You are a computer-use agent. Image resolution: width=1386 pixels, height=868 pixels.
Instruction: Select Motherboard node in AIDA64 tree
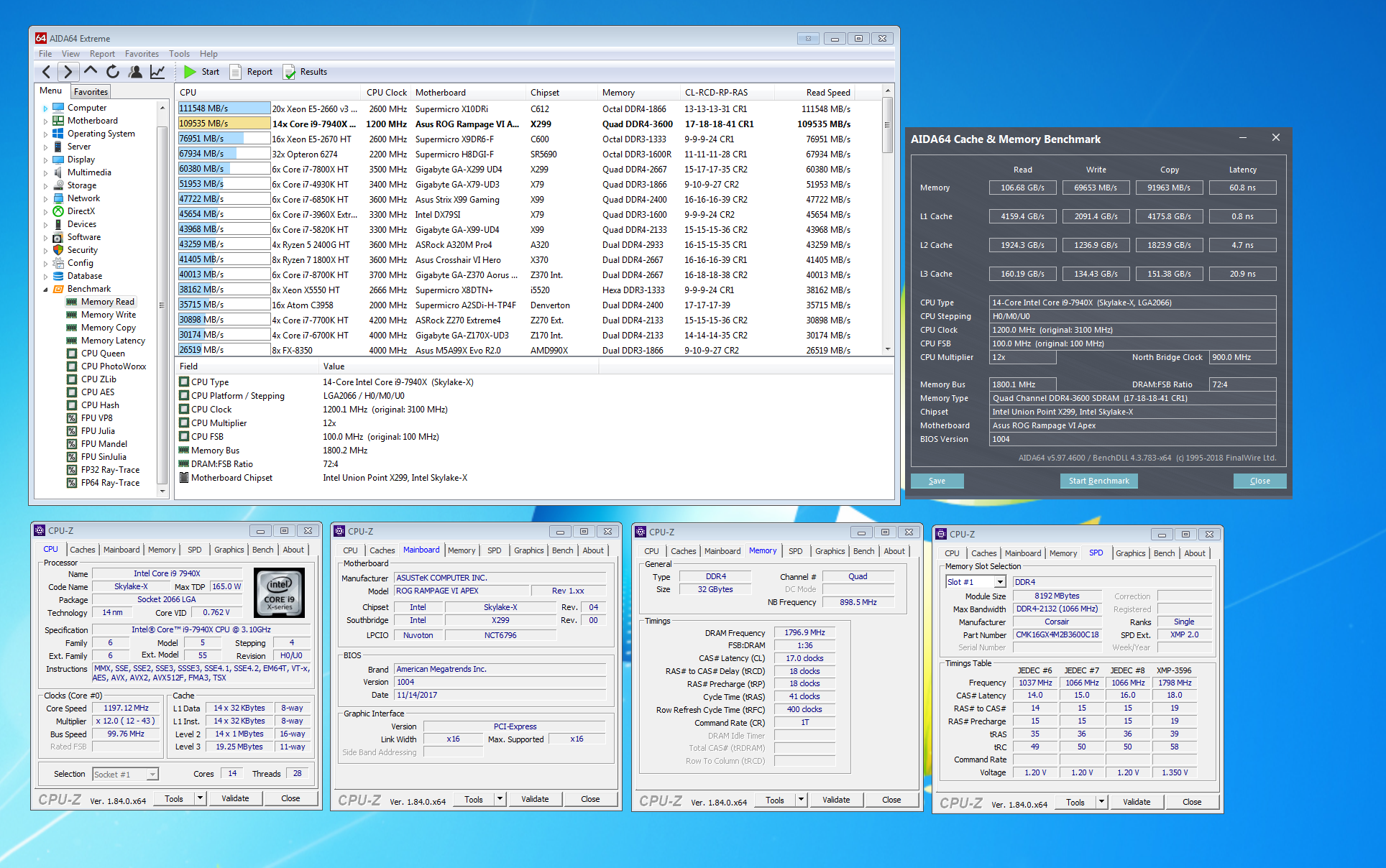pyautogui.click(x=92, y=121)
